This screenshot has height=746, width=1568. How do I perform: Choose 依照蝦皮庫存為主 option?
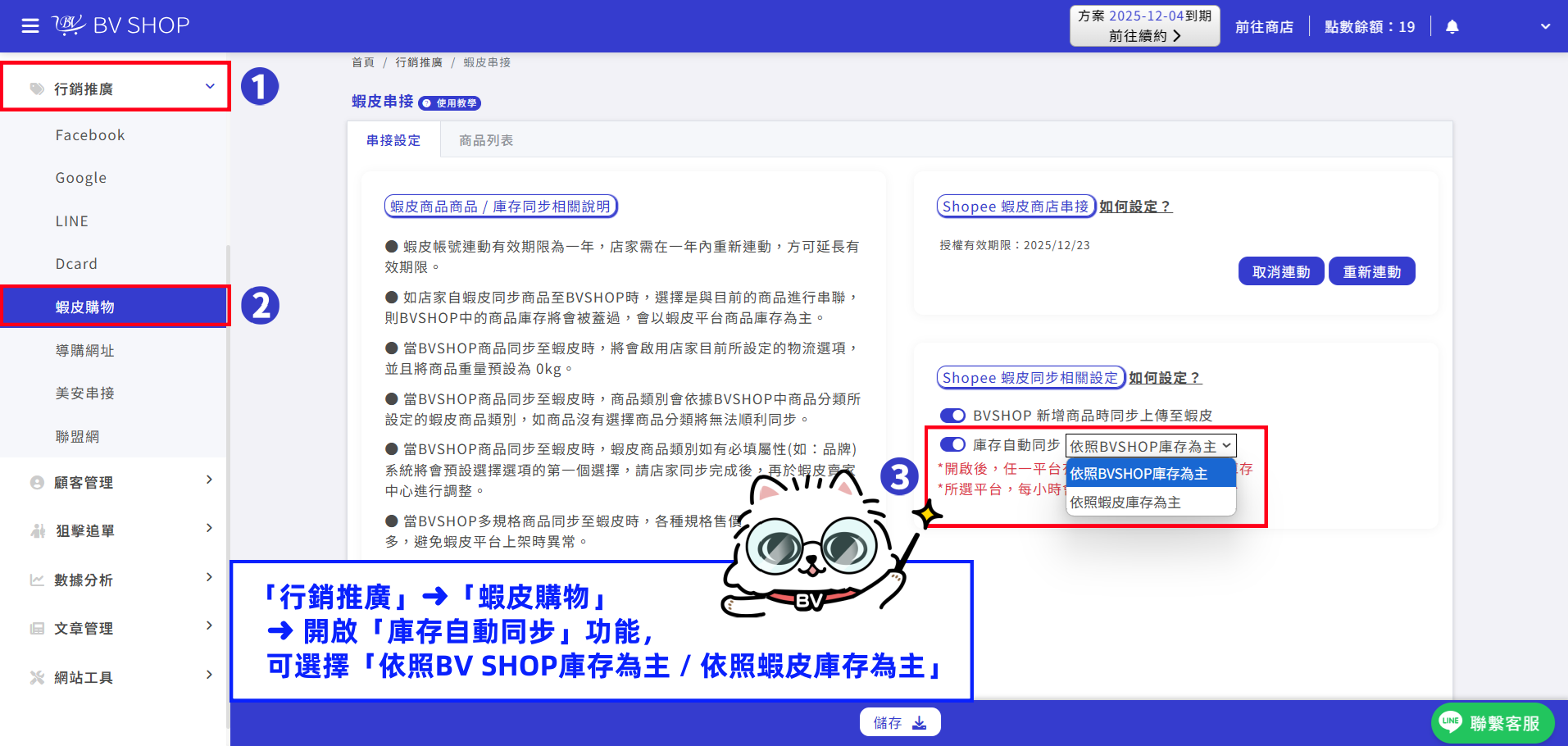1151,502
